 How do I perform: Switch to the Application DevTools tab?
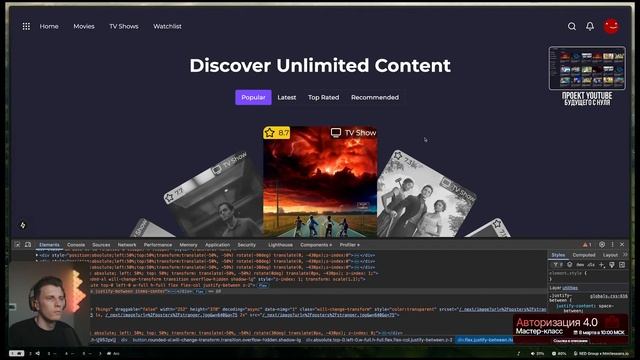[218, 245]
